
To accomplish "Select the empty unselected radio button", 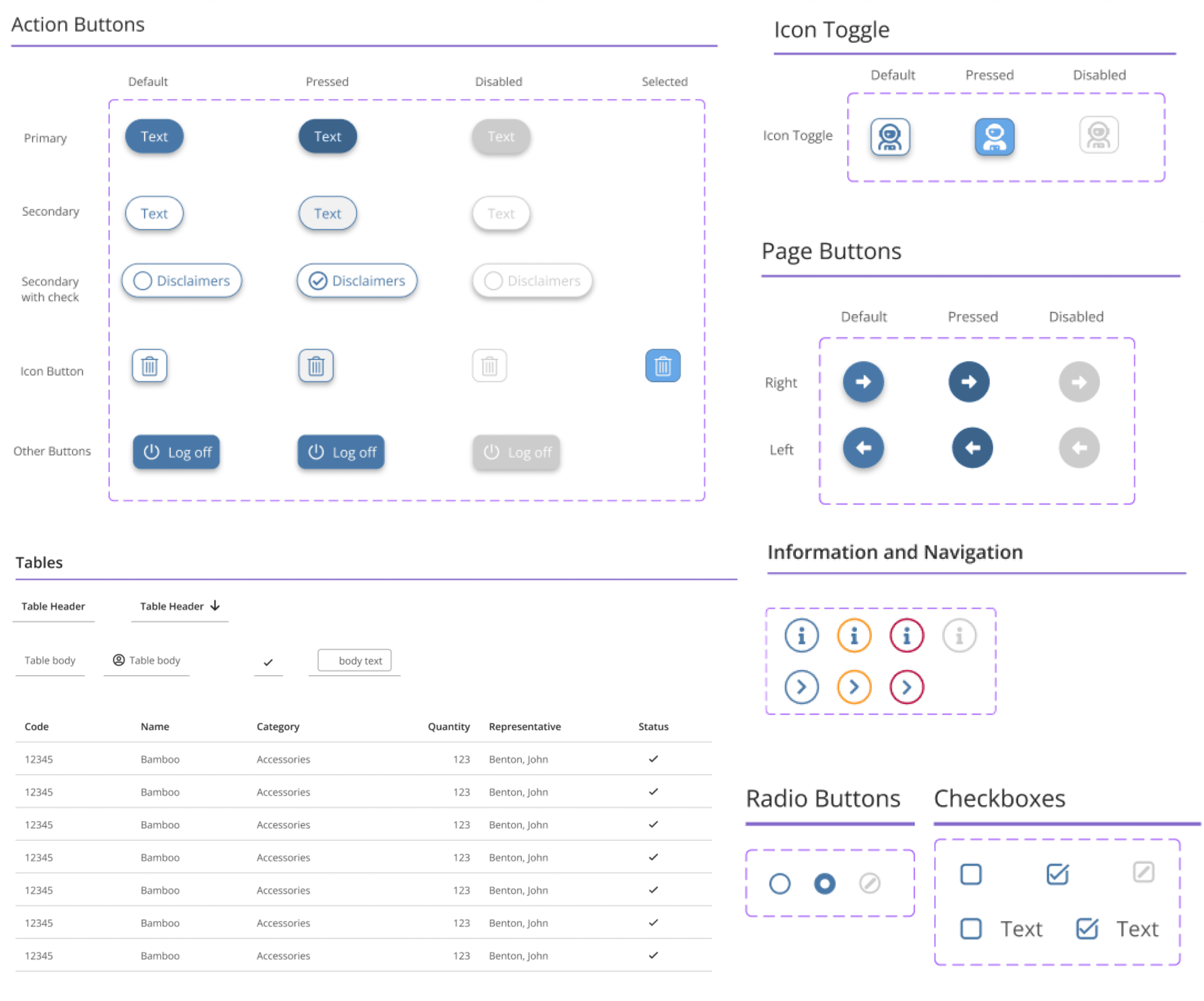I will (x=779, y=883).
